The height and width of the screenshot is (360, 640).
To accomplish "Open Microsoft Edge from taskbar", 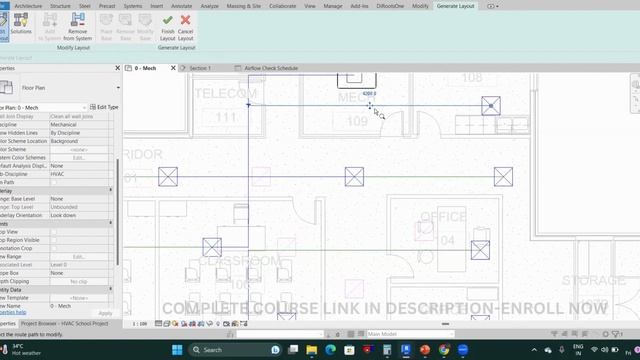I will point(331,350).
